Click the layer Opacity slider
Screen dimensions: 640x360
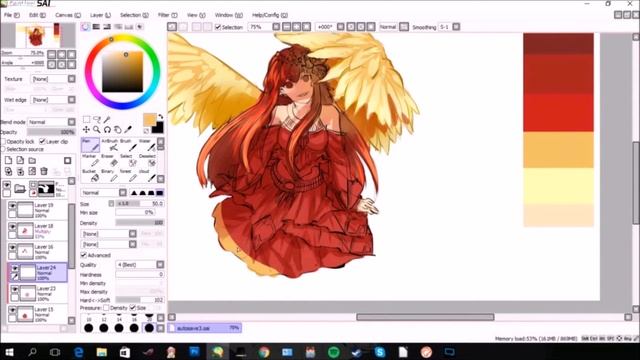51,132
